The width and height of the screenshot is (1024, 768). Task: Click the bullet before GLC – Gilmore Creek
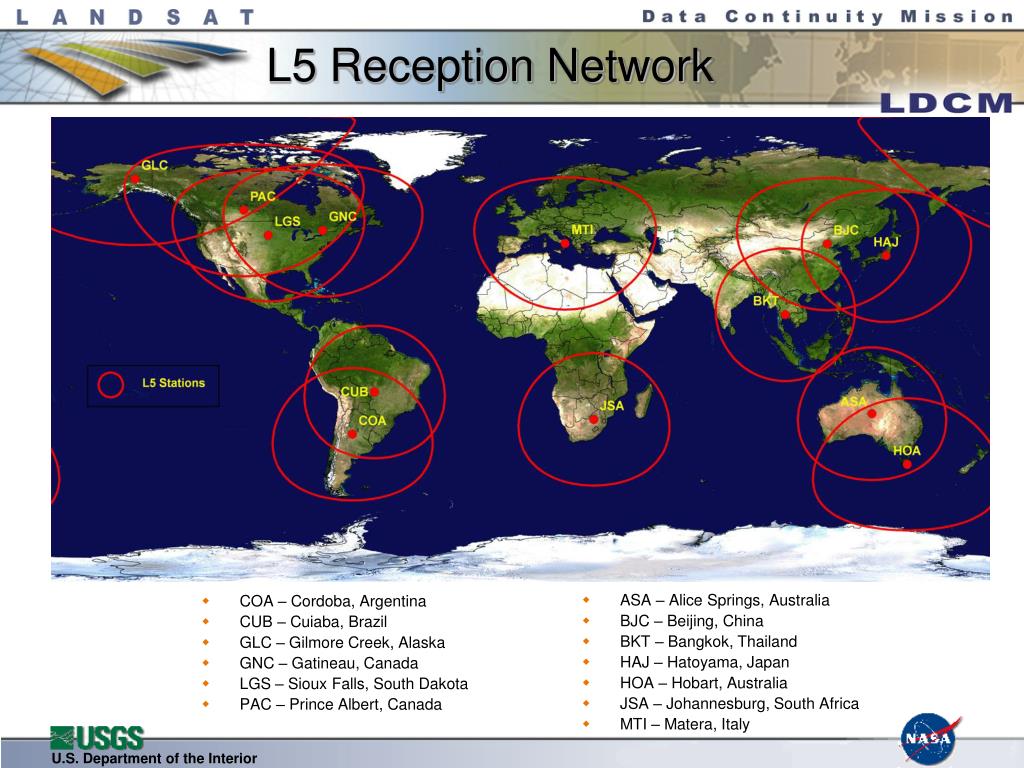click(206, 642)
